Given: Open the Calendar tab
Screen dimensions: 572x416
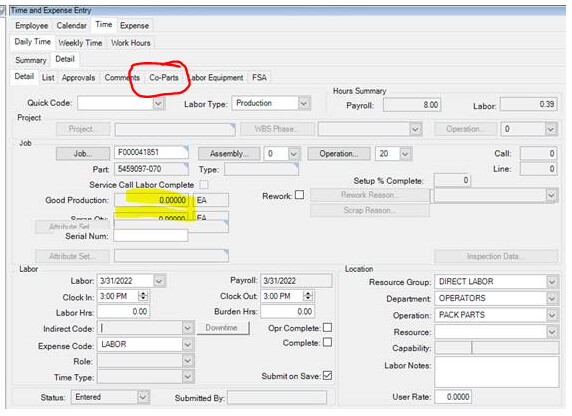Looking at the screenshot, I should (72, 26).
